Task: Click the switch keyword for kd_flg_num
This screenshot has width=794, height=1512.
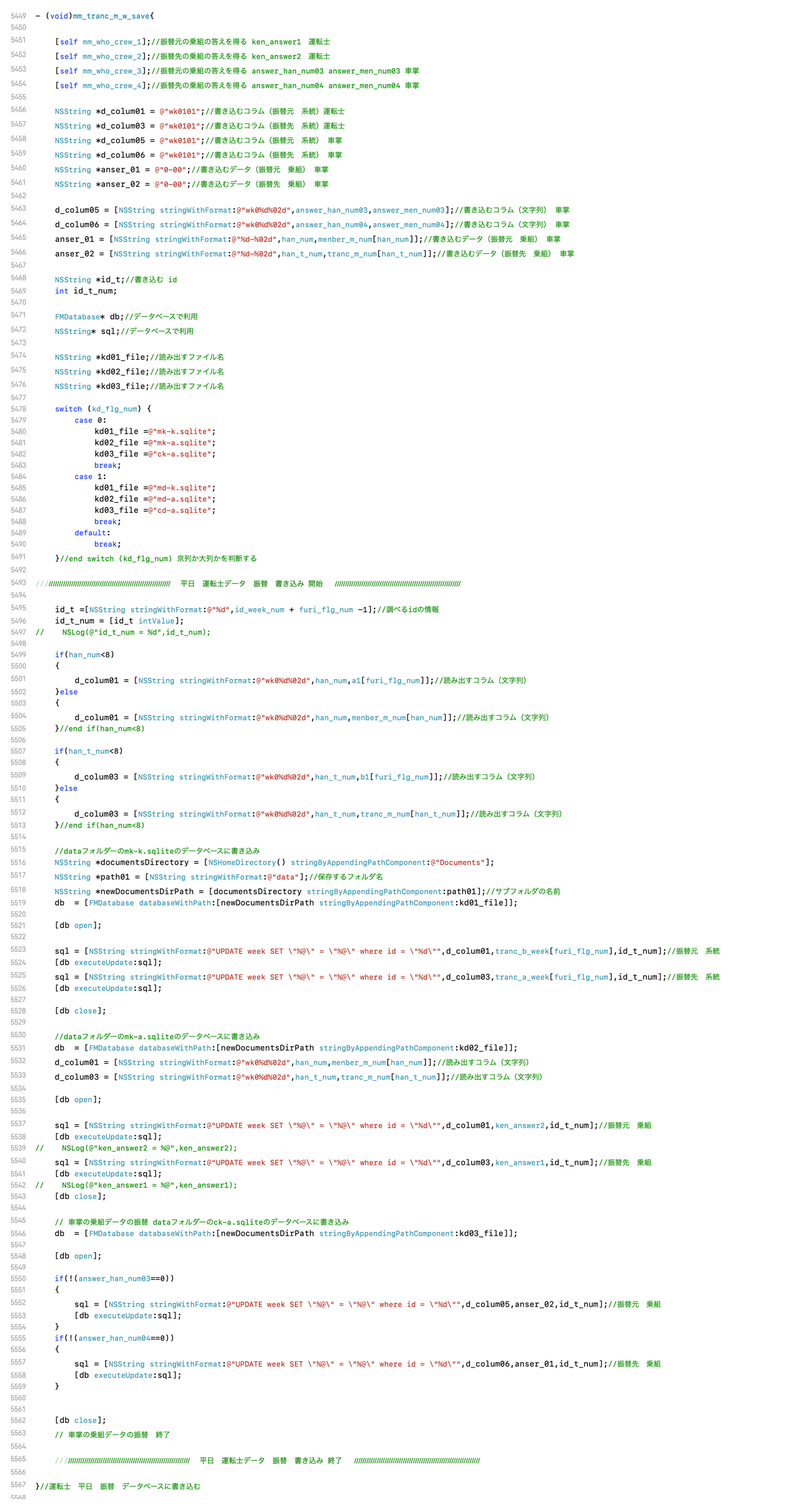Action: click(68, 409)
